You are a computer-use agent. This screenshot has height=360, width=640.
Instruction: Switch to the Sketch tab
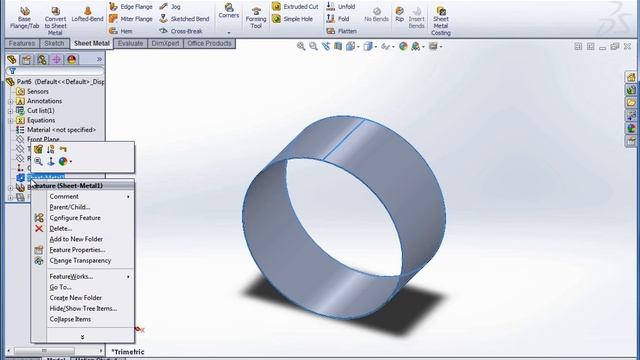54,43
